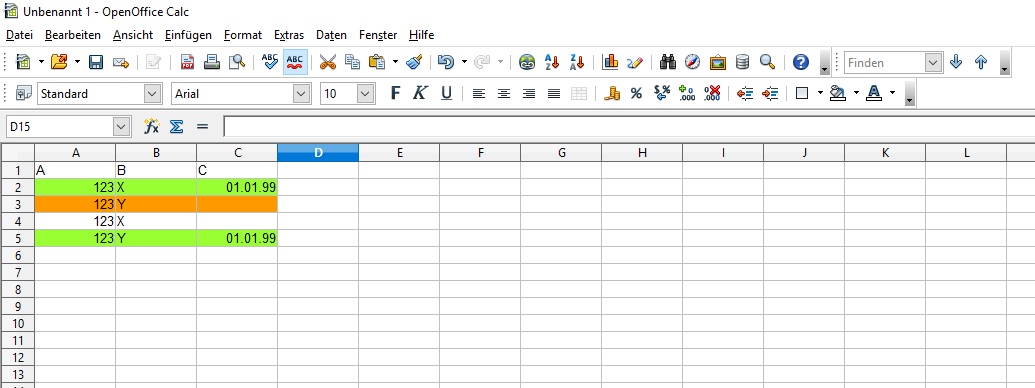
Task: Paste from clipboard
Action: tap(377, 62)
